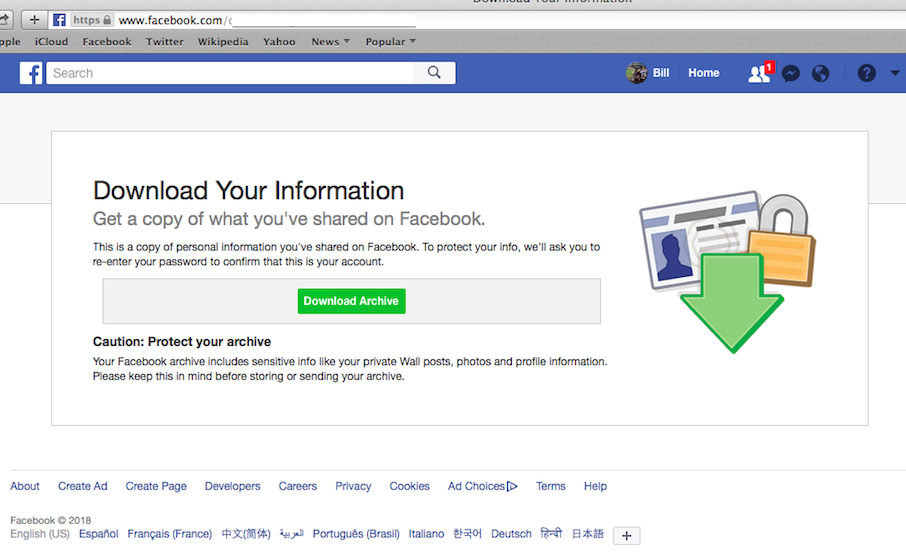Open the Help footer link

click(x=595, y=487)
